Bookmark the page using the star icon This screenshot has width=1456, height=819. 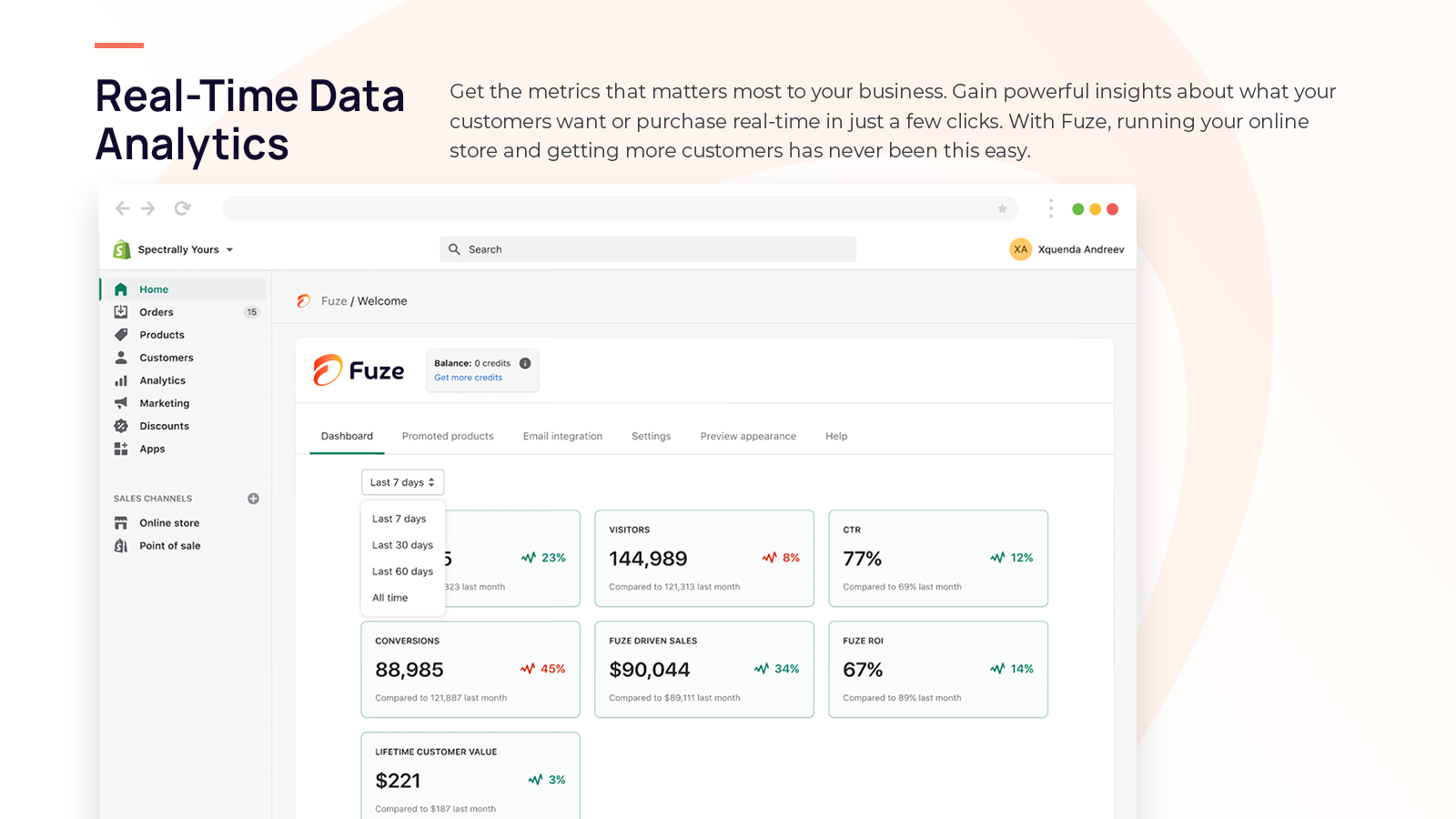point(1001,208)
